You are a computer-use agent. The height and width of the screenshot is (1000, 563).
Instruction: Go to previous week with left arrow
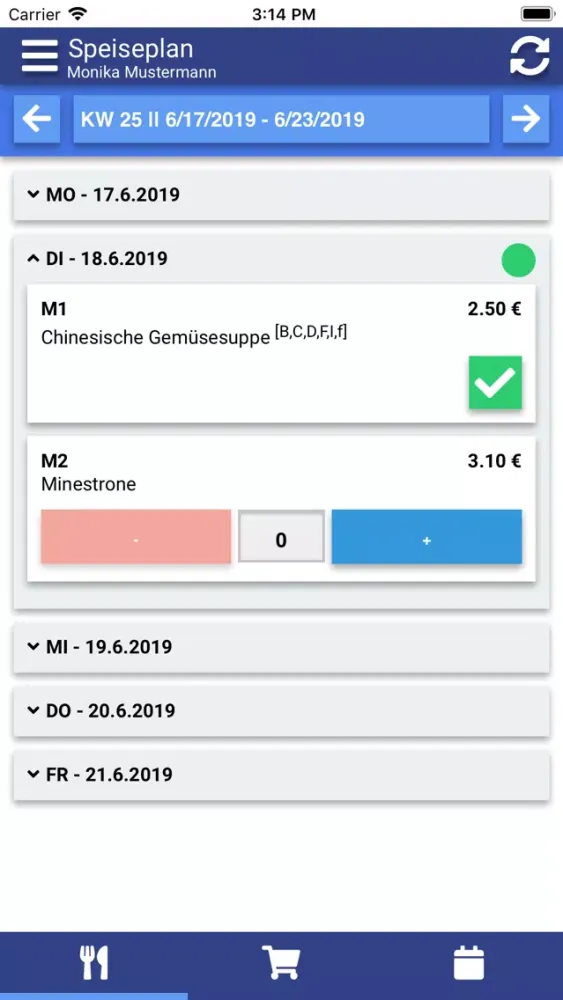pyautogui.click(x=37, y=119)
